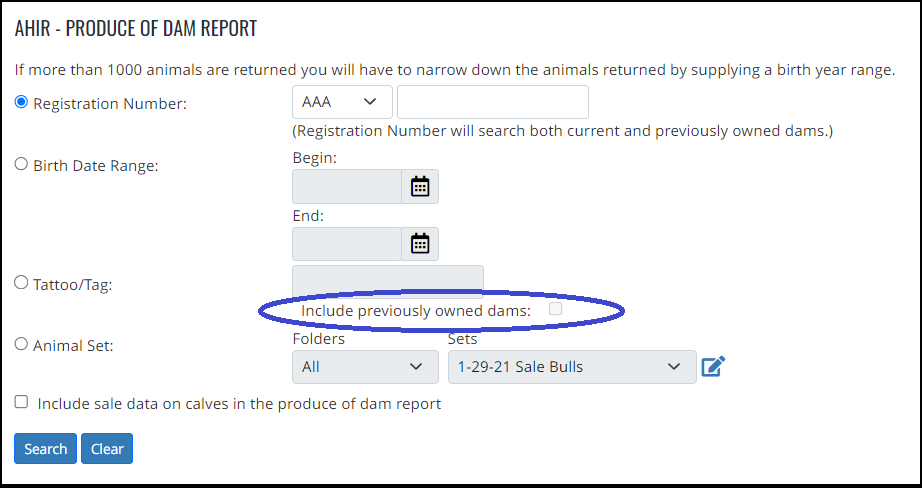The image size is (922, 488).
Task: Check Include previously owned dams checkbox
Action: click(x=556, y=309)
